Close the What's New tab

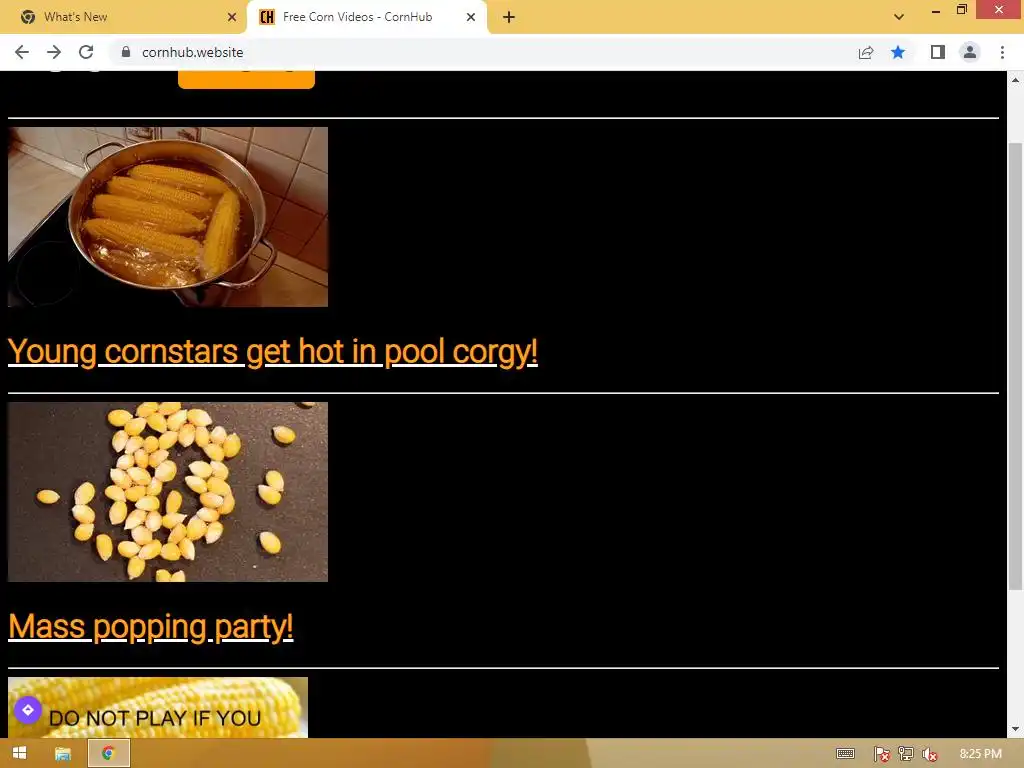[232, 17]
